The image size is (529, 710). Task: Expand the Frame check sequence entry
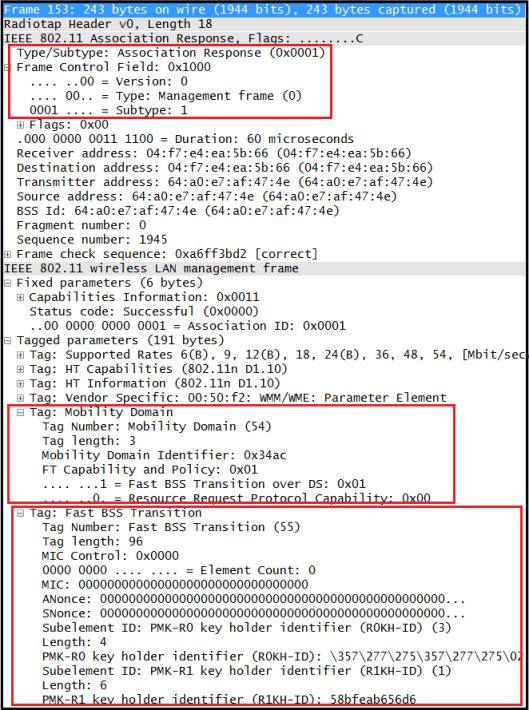(7, 254)
